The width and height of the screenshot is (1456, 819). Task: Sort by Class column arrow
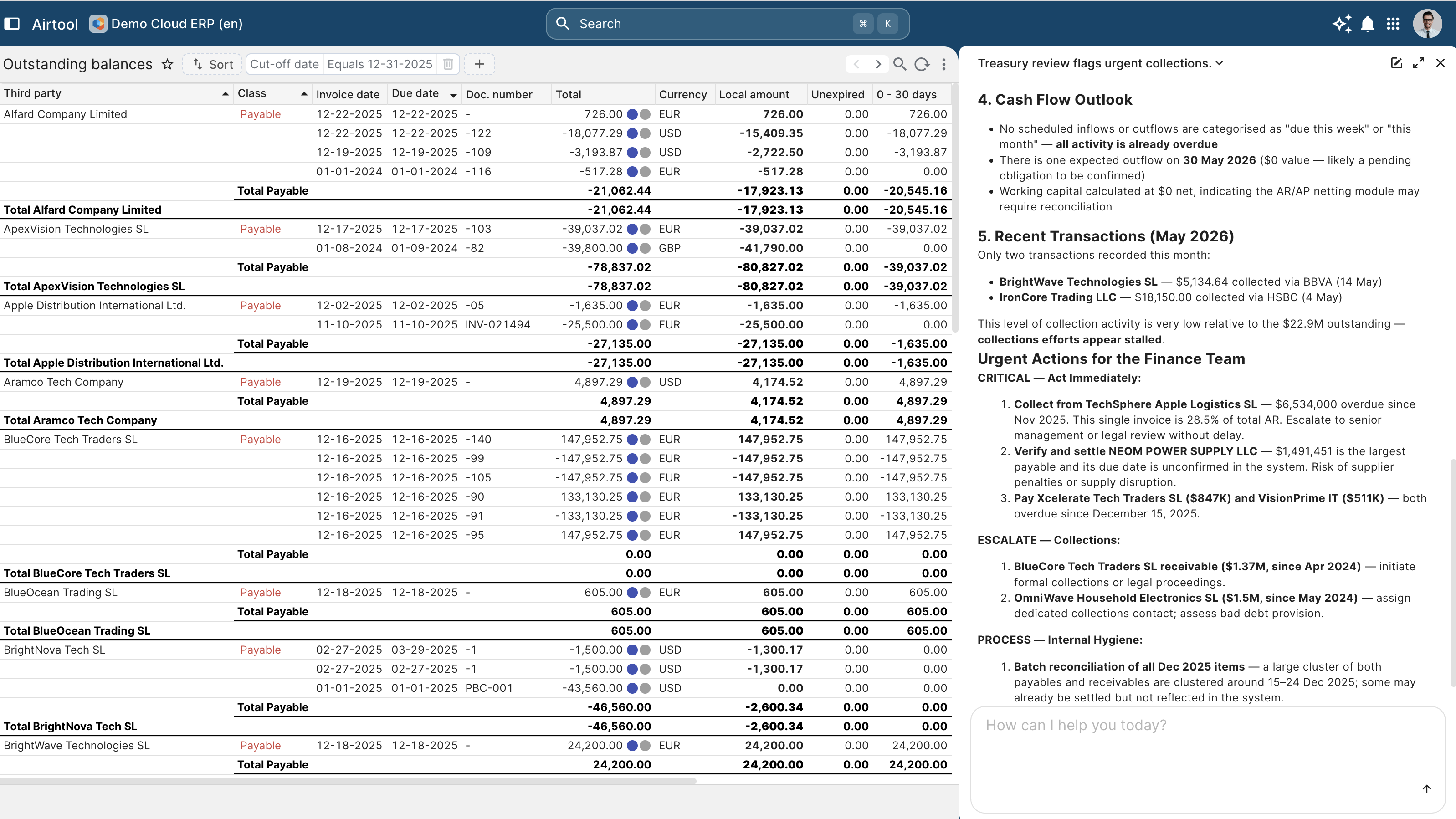[x=304, y=94]
